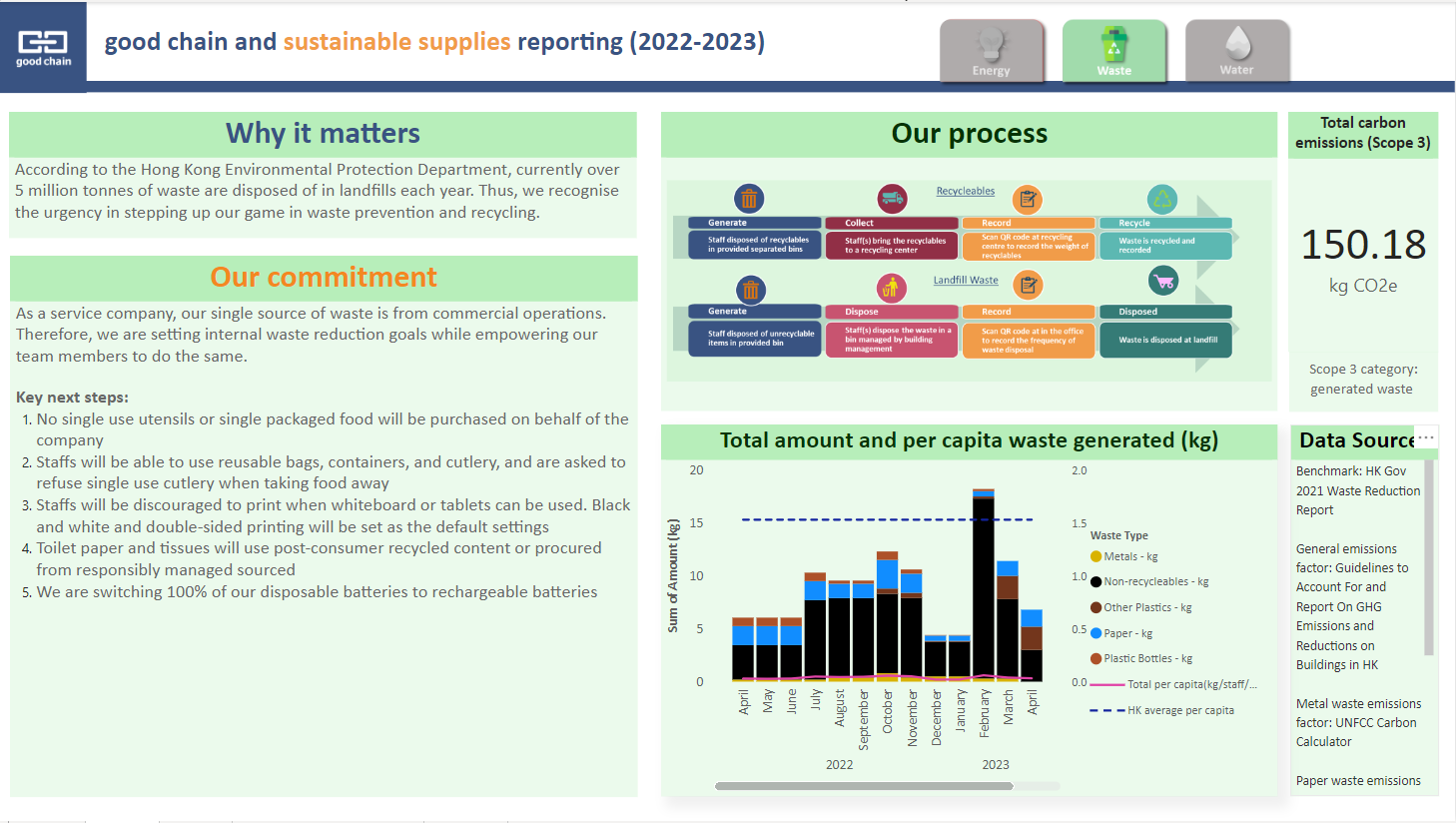
Task: Click the Recycle step header
Action: (x=1165, y=223)
